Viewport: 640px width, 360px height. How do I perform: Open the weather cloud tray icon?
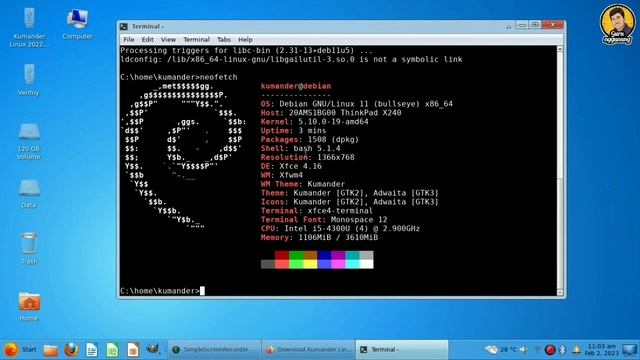point(491,349)
